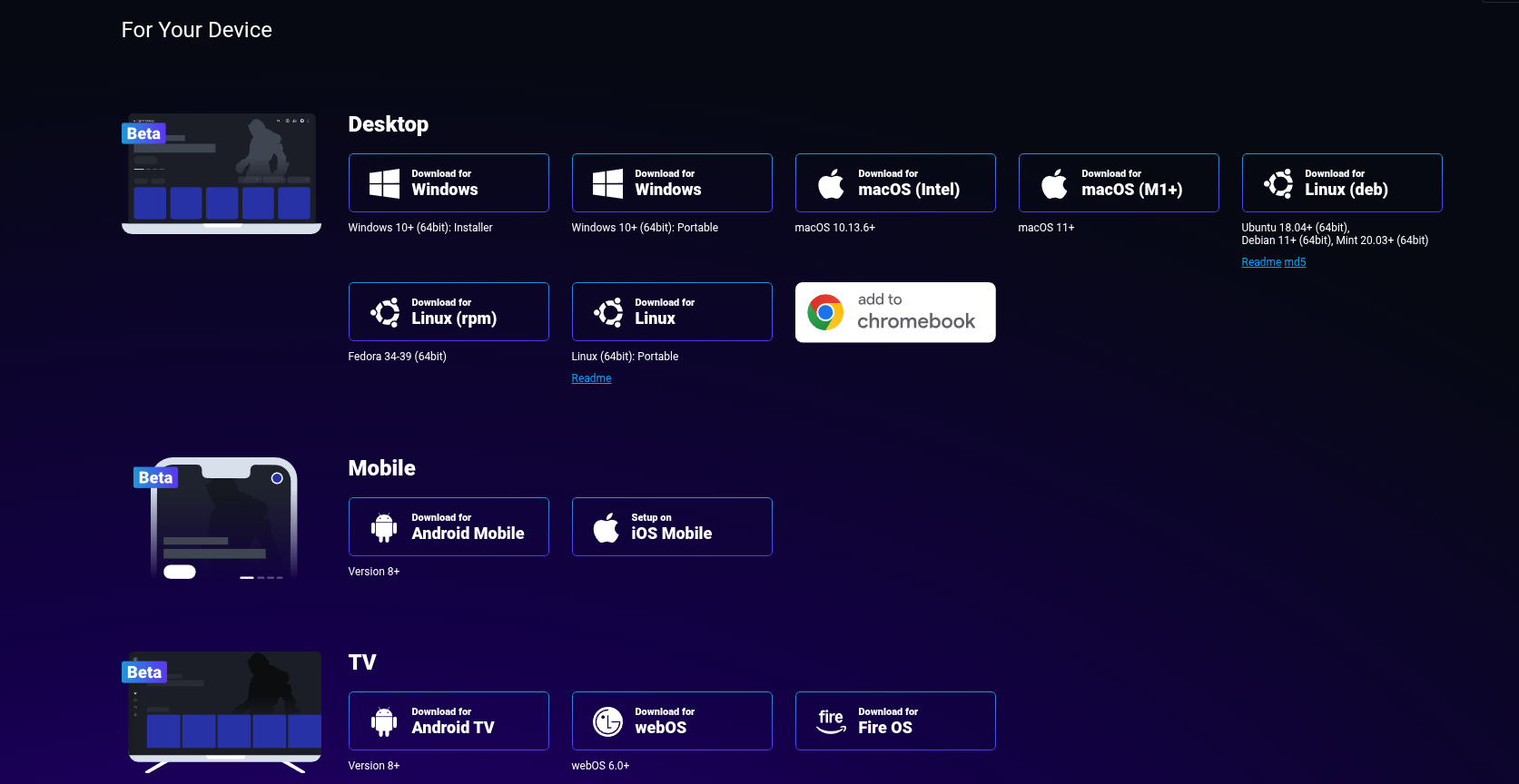Click the Windows logo on the Installer download
The image size is (1519, 784).
coord(384,183)
